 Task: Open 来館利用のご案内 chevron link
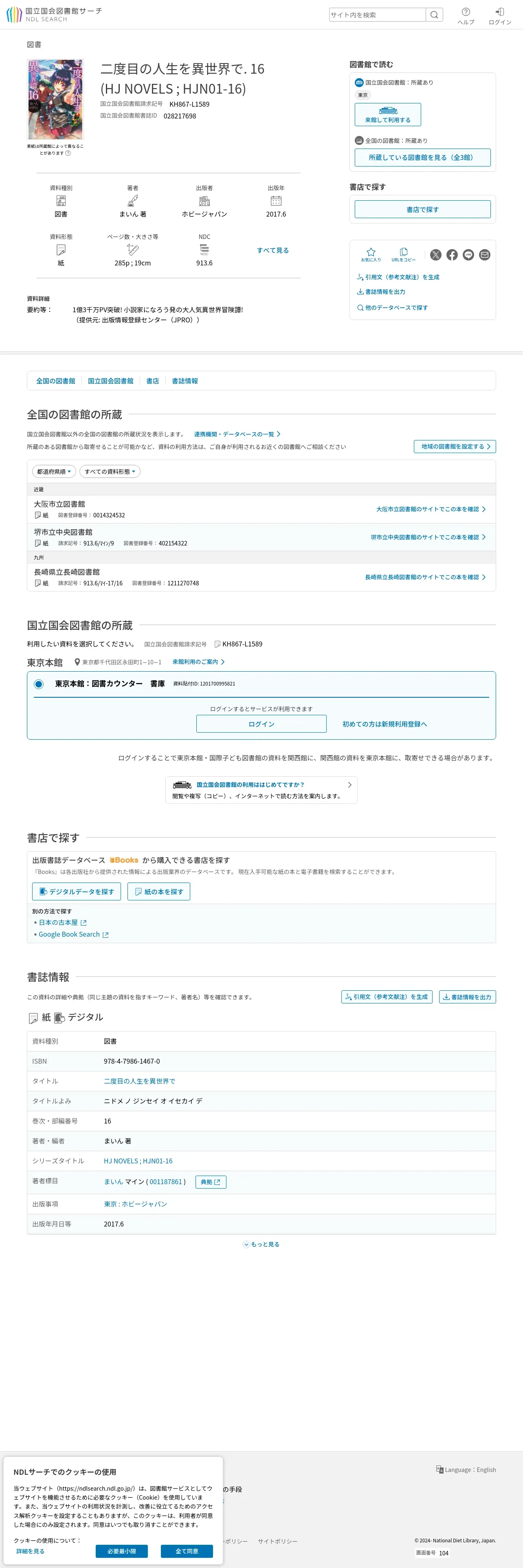[x=198, y=662]
